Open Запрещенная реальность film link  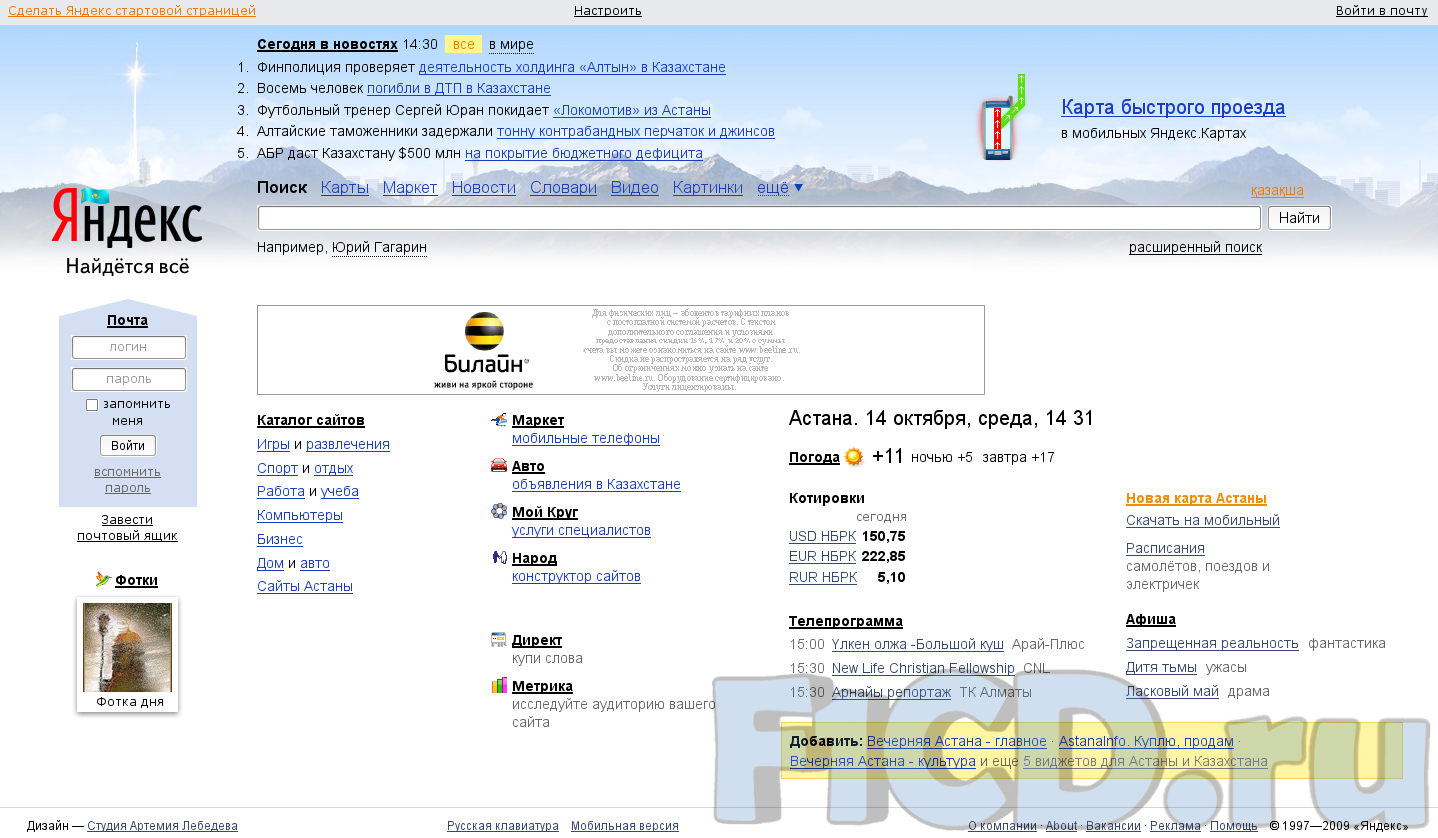coord(1212,644)
